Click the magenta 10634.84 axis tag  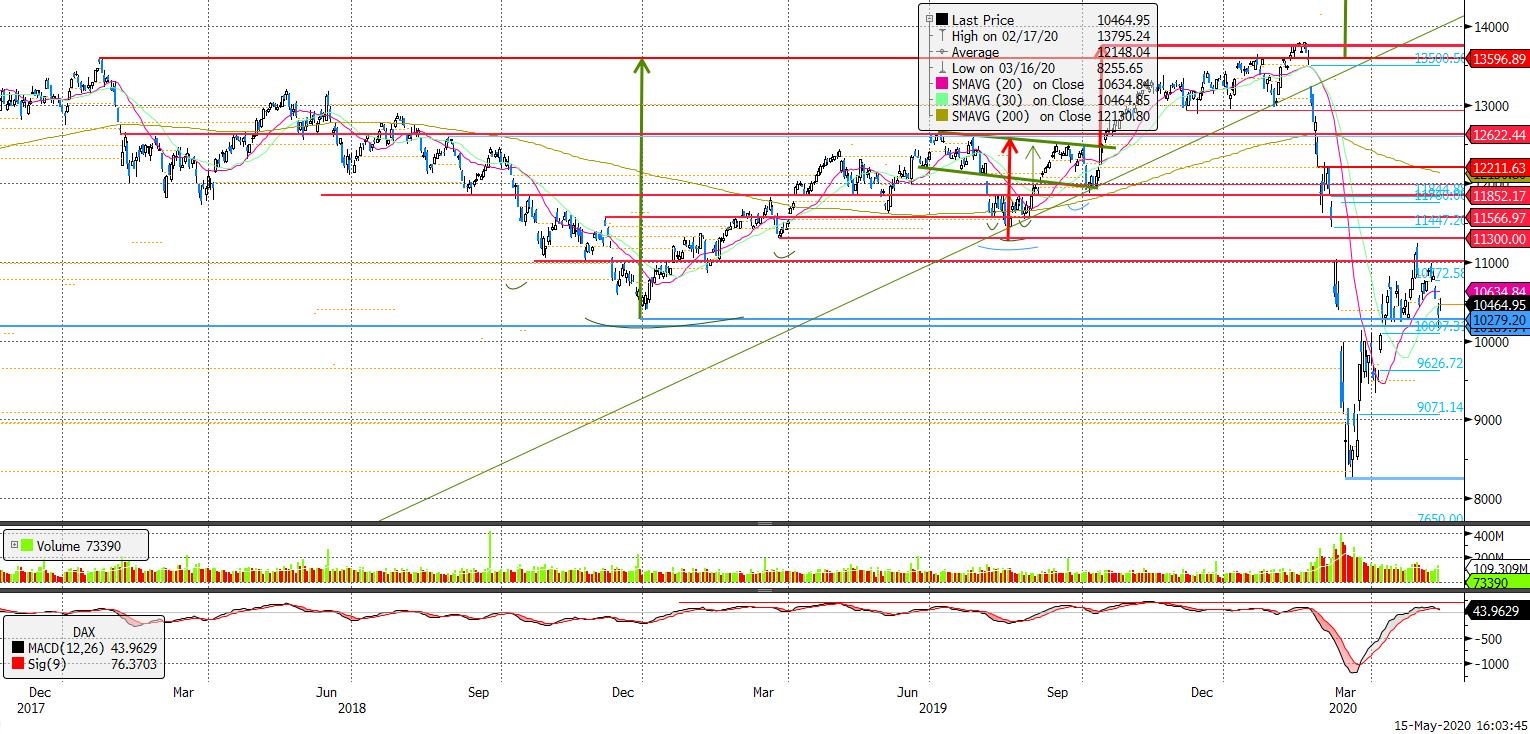click(1496, 291)
